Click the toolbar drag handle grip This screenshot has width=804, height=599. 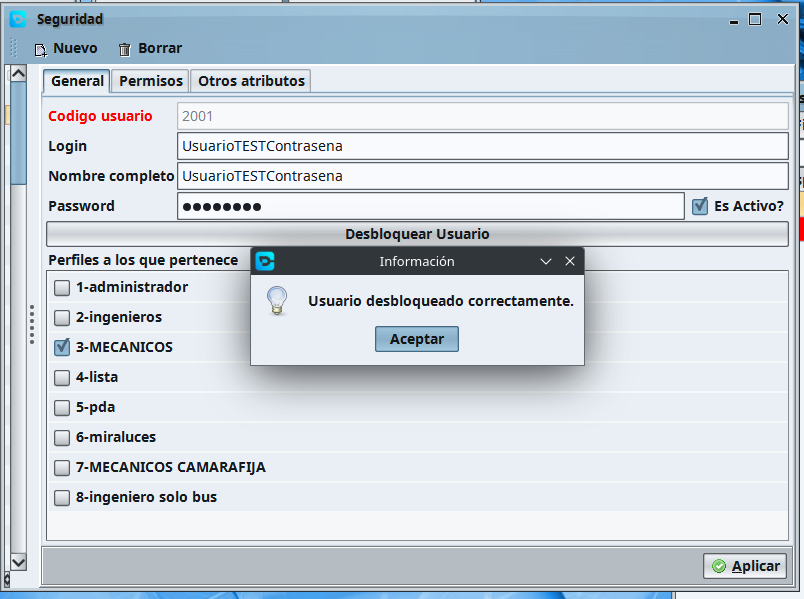point(14,48)
